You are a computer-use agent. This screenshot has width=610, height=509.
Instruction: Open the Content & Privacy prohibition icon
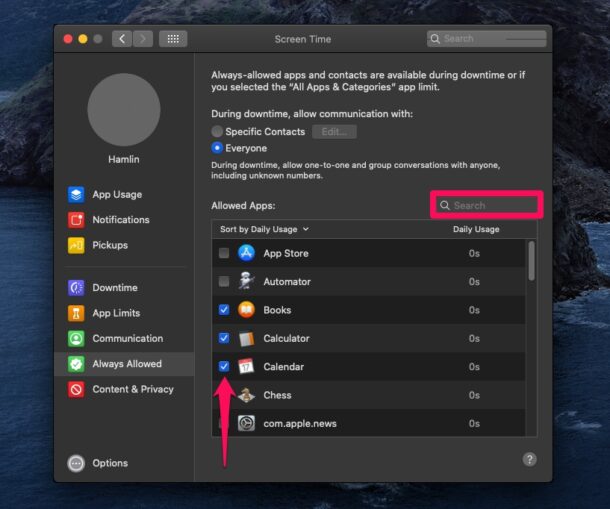(x=76, y=389)
